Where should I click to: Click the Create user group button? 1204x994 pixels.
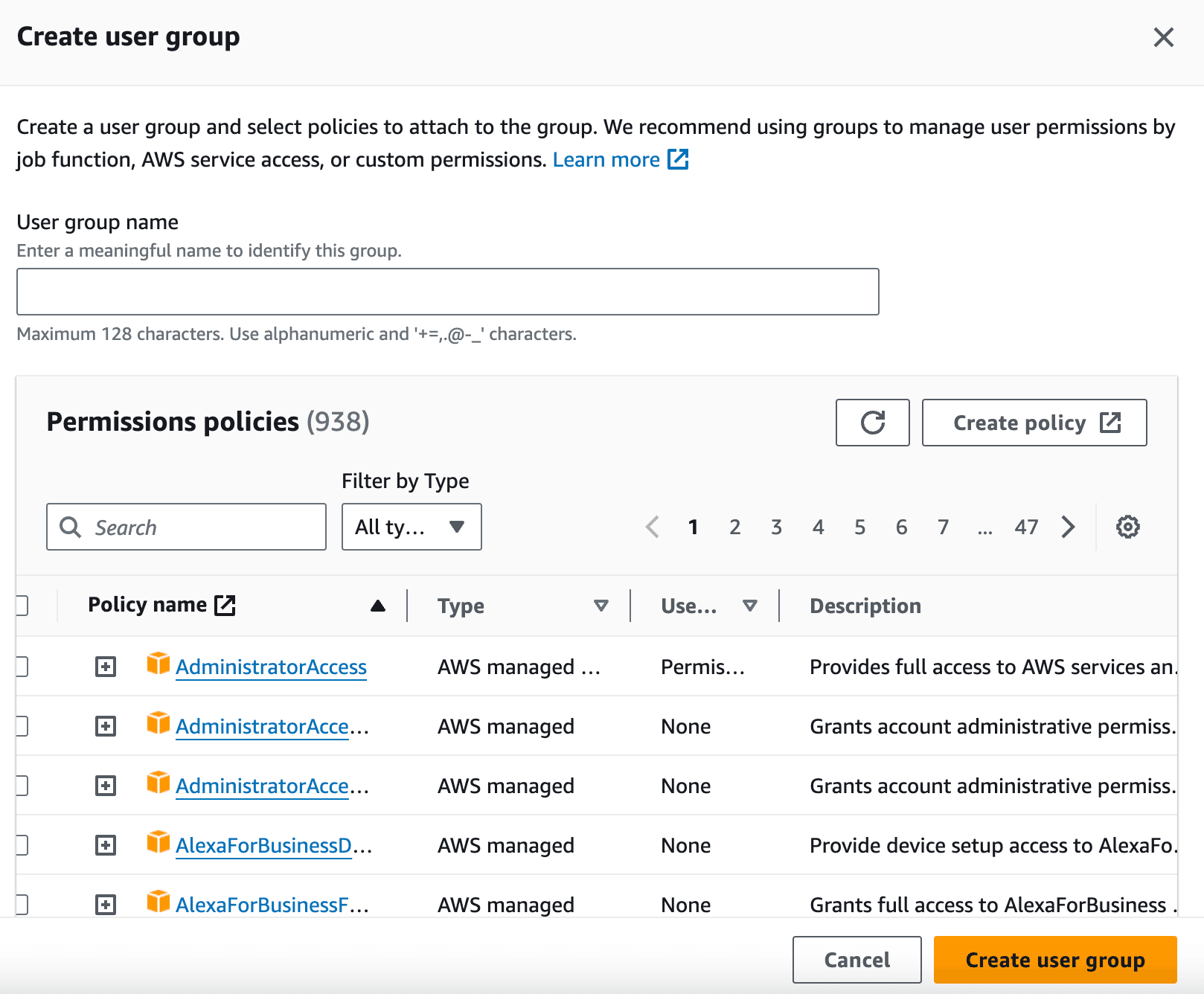[x=1054, y=960]
